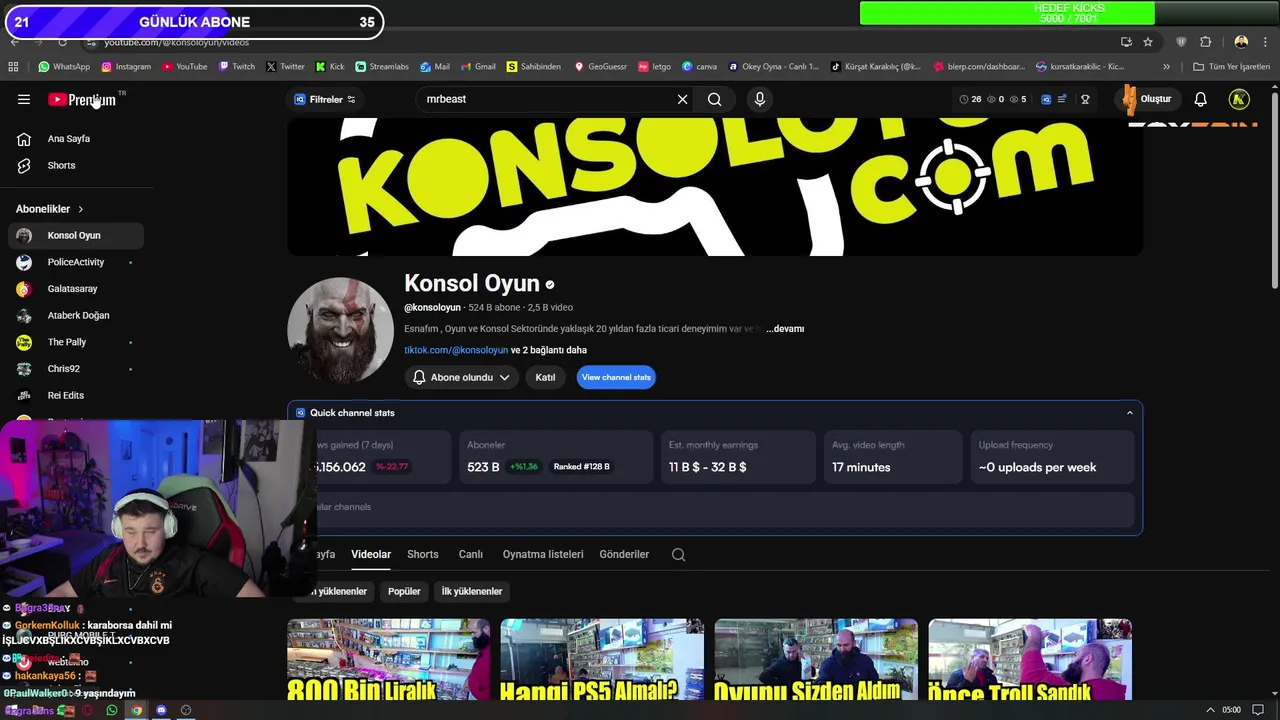
Task: Click View channel stats button
Action: click(x=616, y=377)
